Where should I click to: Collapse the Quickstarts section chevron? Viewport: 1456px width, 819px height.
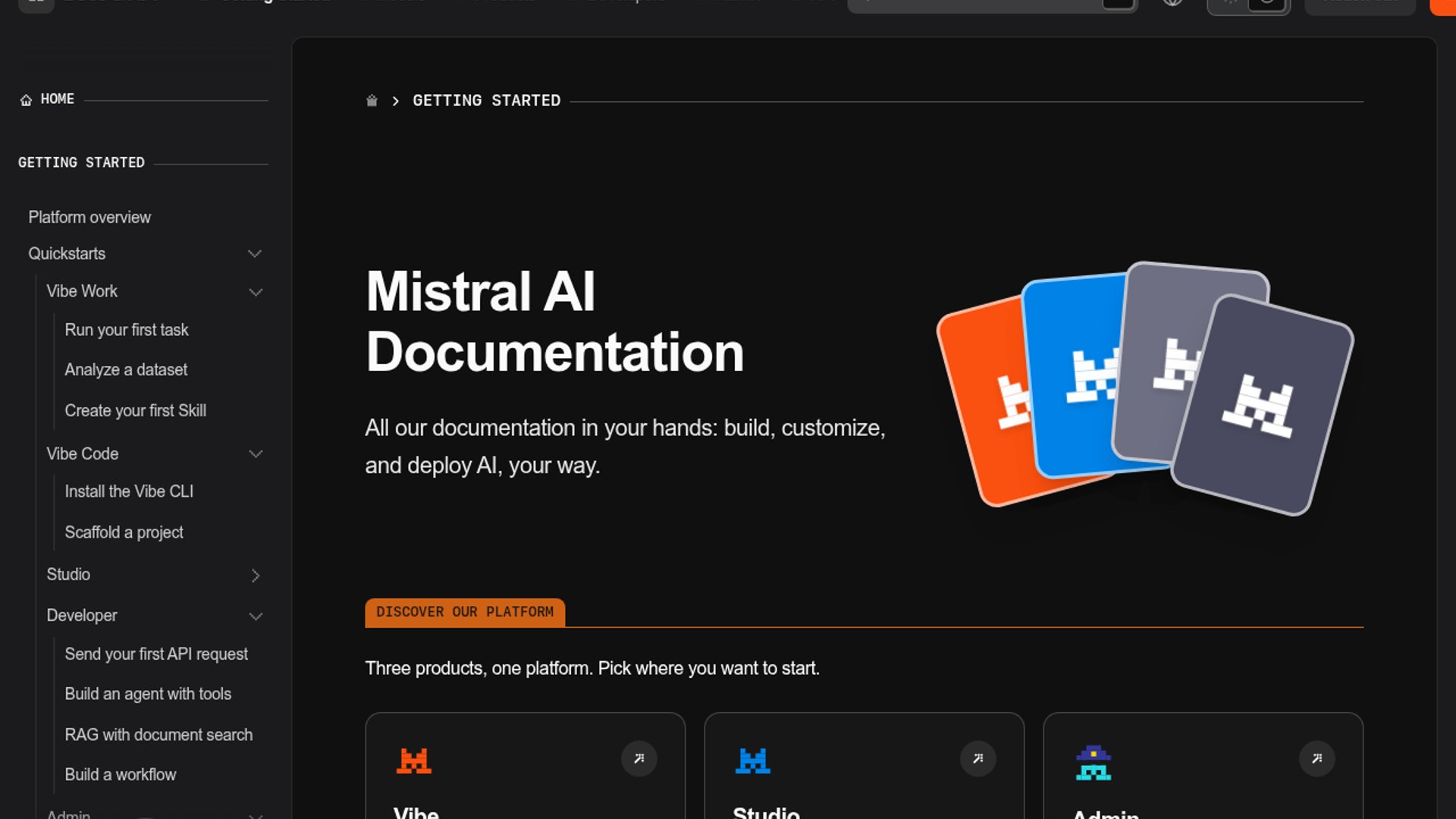click(255, 254)
